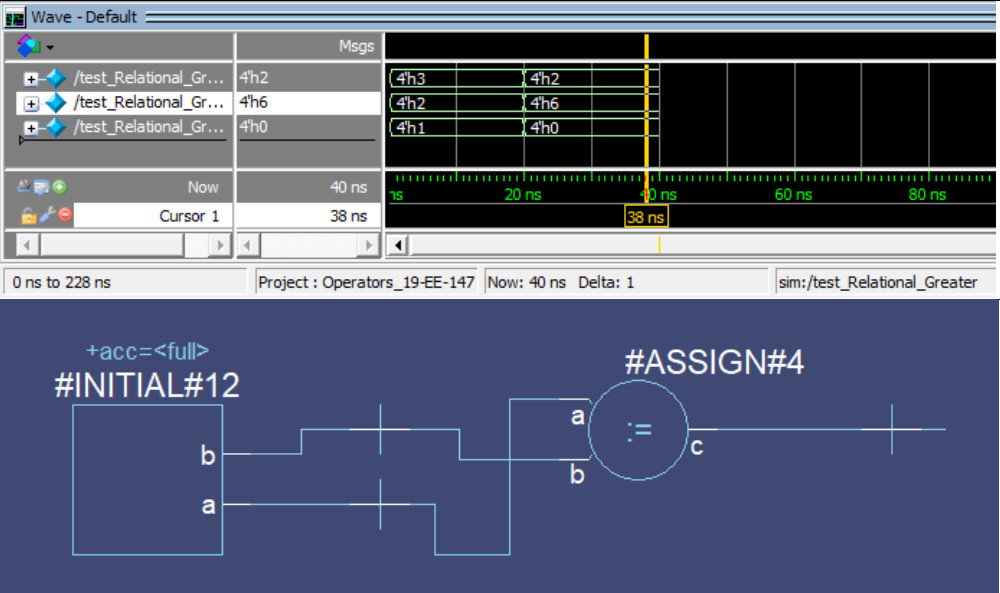
Task: Open cursor properties with the wrench icon
Action: [45, 215]
